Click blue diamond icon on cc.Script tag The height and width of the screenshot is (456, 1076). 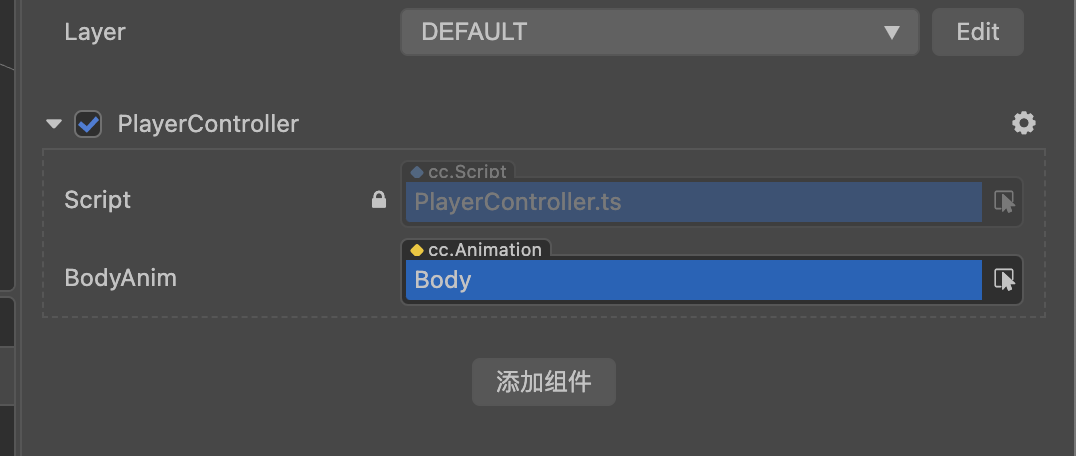click(417, 172)
